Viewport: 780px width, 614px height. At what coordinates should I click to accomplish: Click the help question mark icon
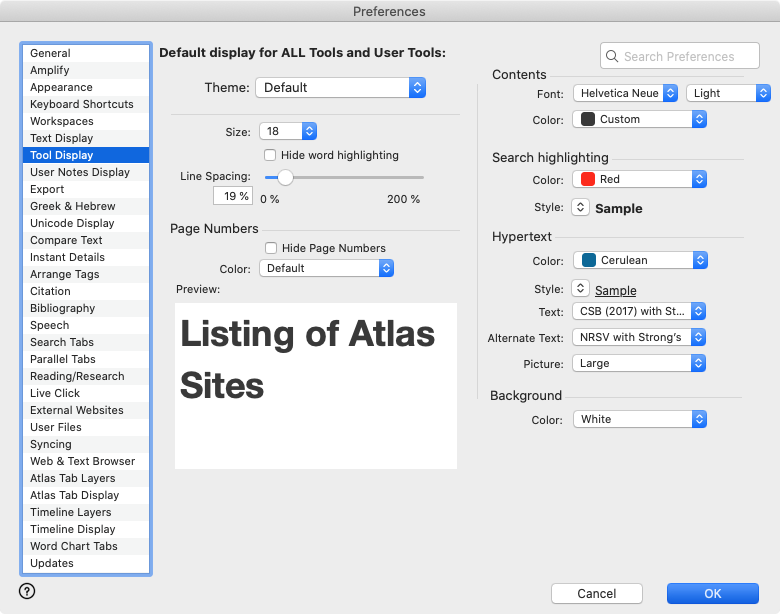coord(27,591)
